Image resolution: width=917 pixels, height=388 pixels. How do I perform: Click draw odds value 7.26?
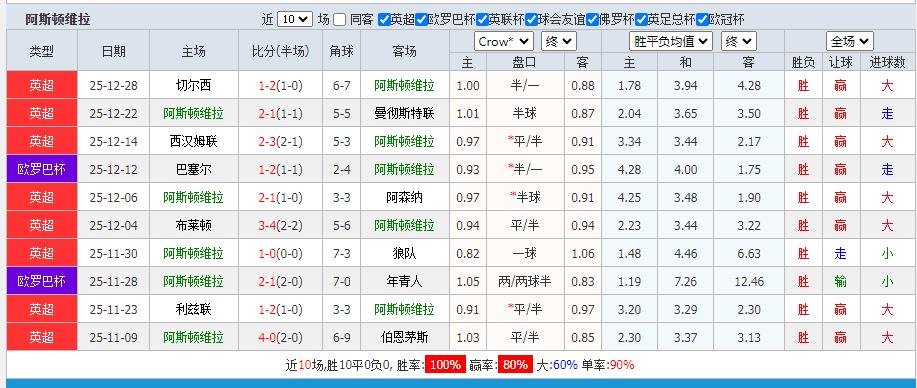point(685,281)
